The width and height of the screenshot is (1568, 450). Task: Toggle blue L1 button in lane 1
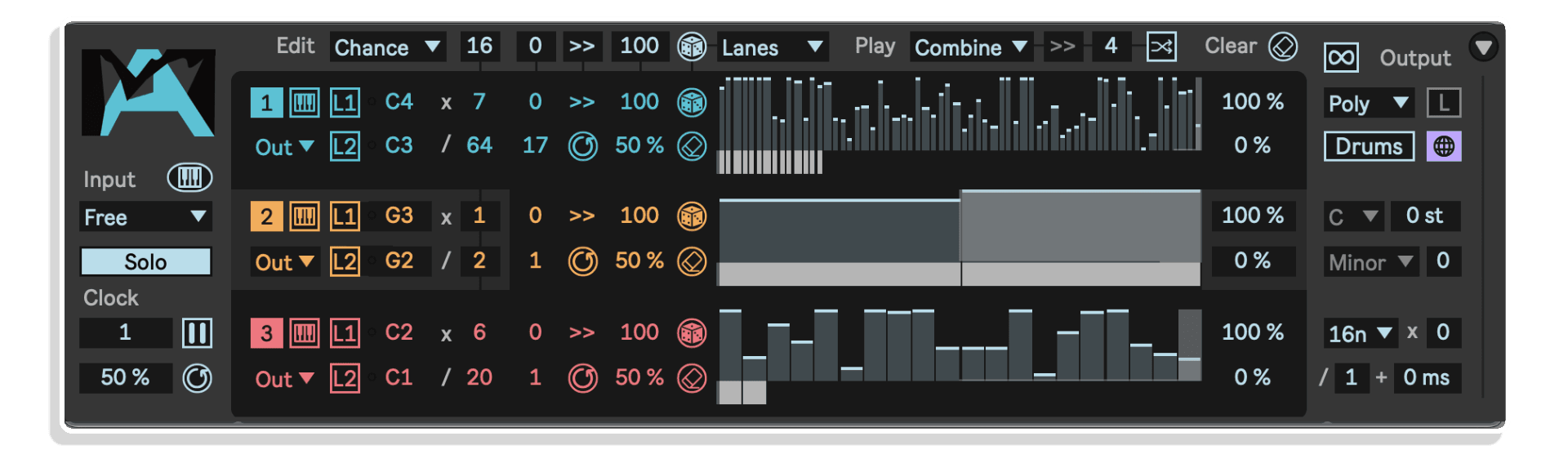coord(345,102)
